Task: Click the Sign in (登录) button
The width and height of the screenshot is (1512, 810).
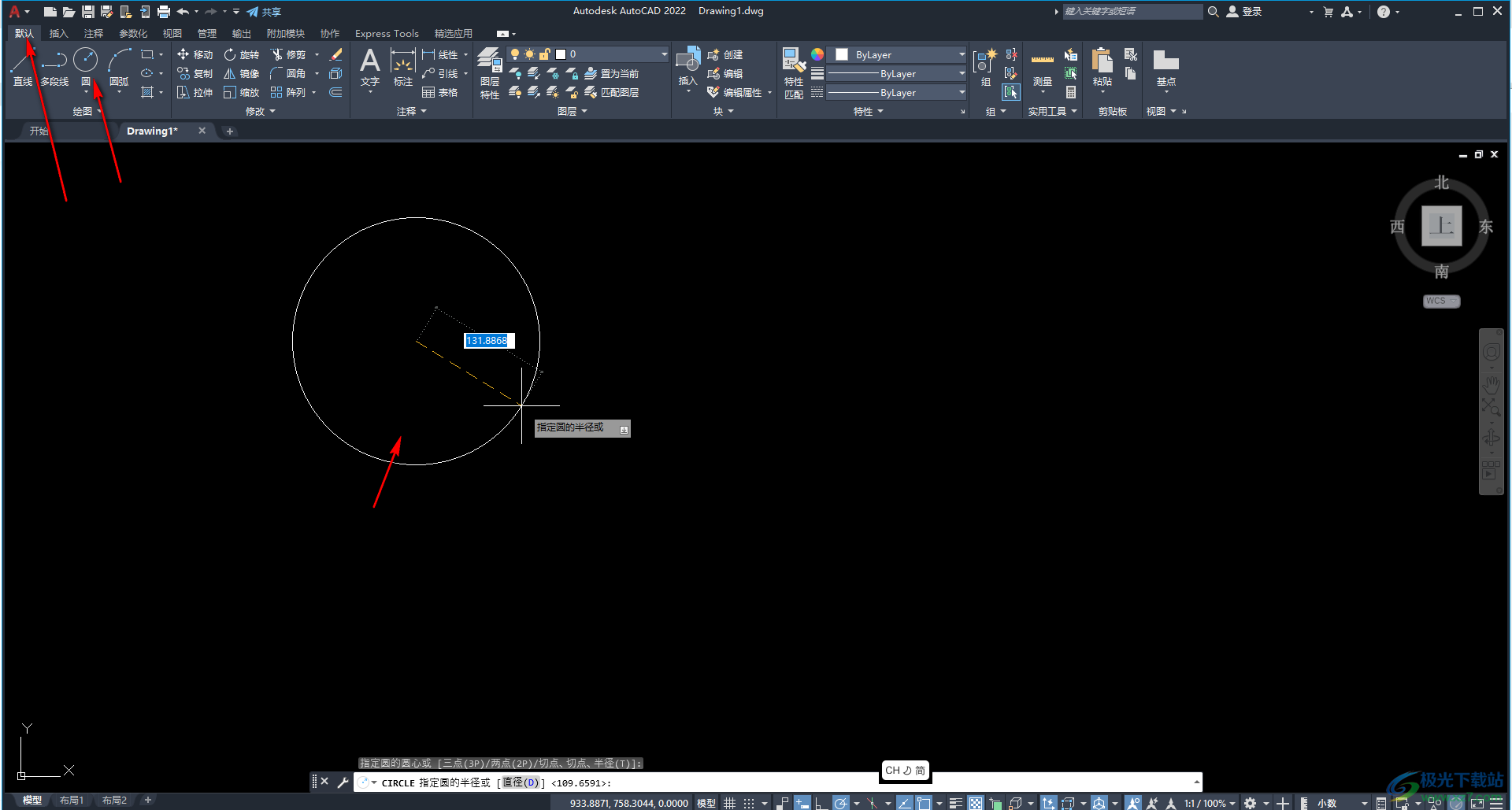Action: (x=1244, y=12)
